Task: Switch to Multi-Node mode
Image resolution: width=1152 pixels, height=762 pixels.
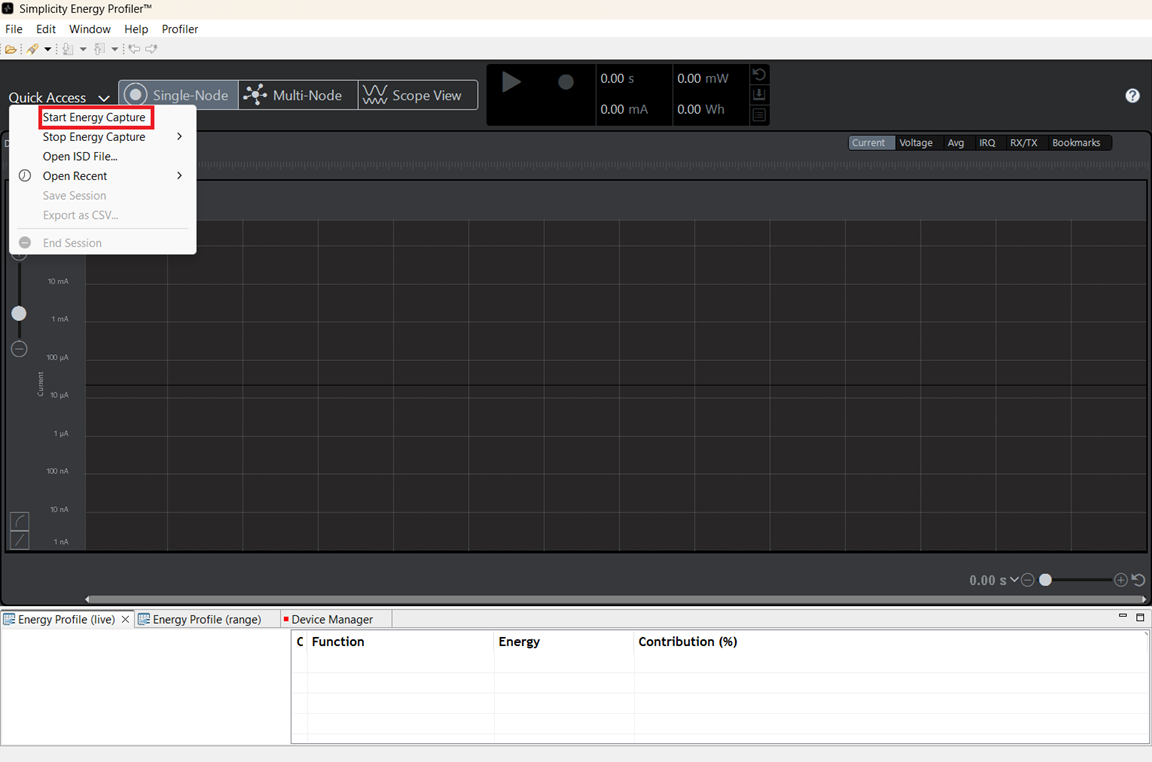Action: point(295,94)
